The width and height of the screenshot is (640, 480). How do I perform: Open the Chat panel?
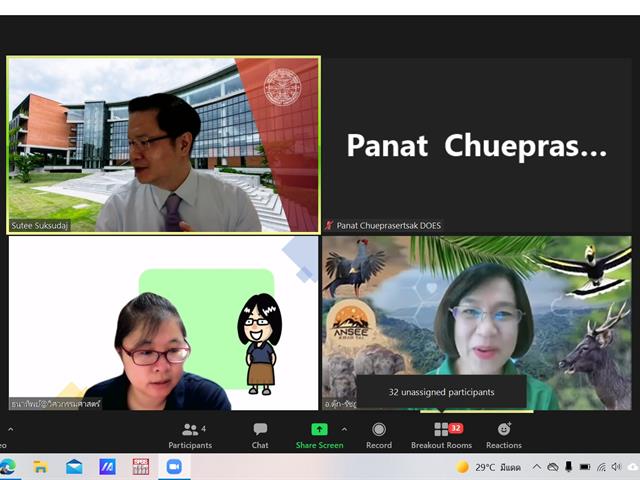point(260,436)
